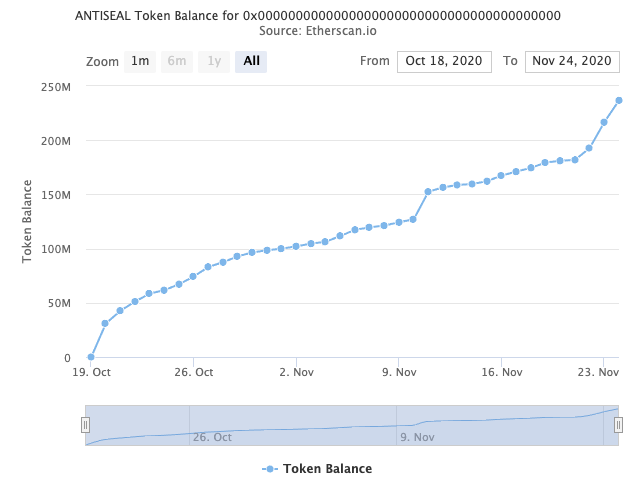This screenshot has width=633, height=484.
Task: Click the '19. Oct' x-axis label
Action: point(91,372)
